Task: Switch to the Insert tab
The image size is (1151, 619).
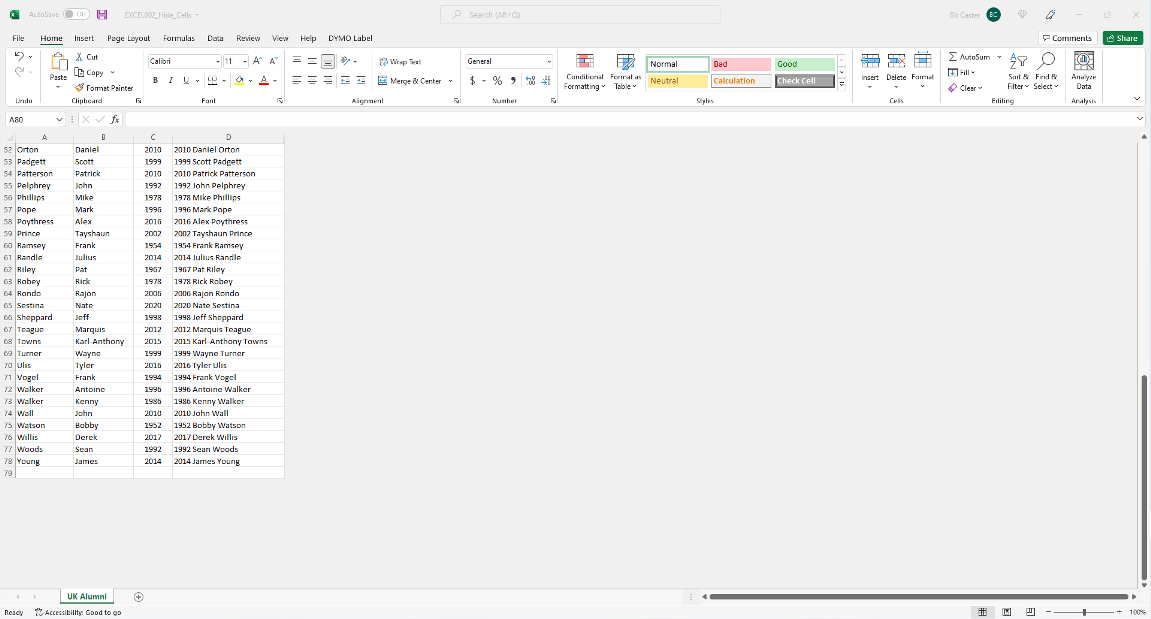Action: [x=84, y=38]
